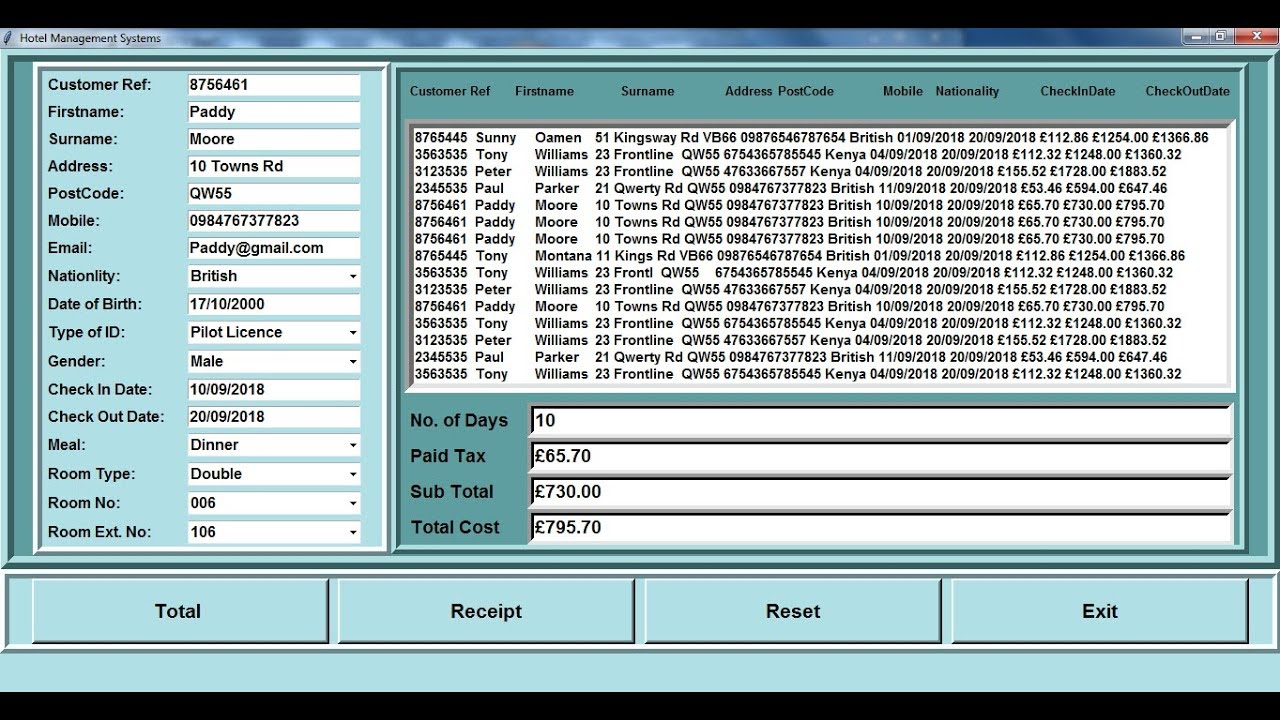Click the PostCode field containing QW55

pyautogui.click(x=274, y=194)
